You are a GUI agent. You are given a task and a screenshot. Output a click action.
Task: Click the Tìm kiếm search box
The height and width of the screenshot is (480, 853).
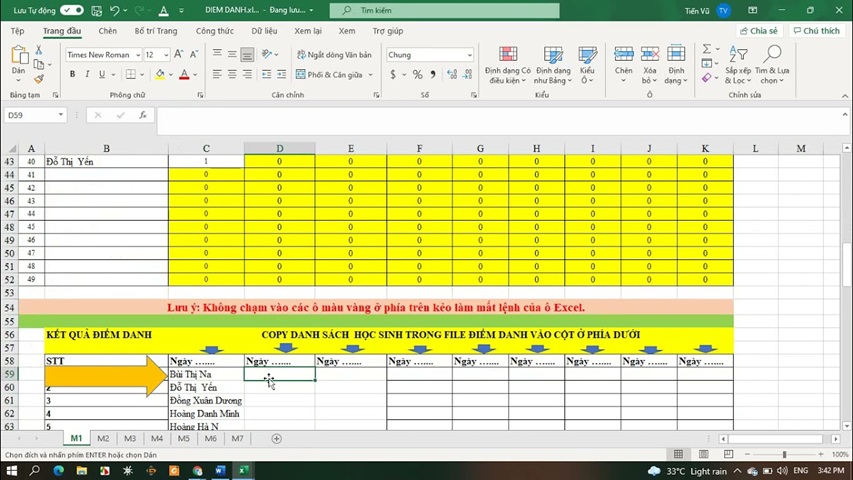coord(445,10)
